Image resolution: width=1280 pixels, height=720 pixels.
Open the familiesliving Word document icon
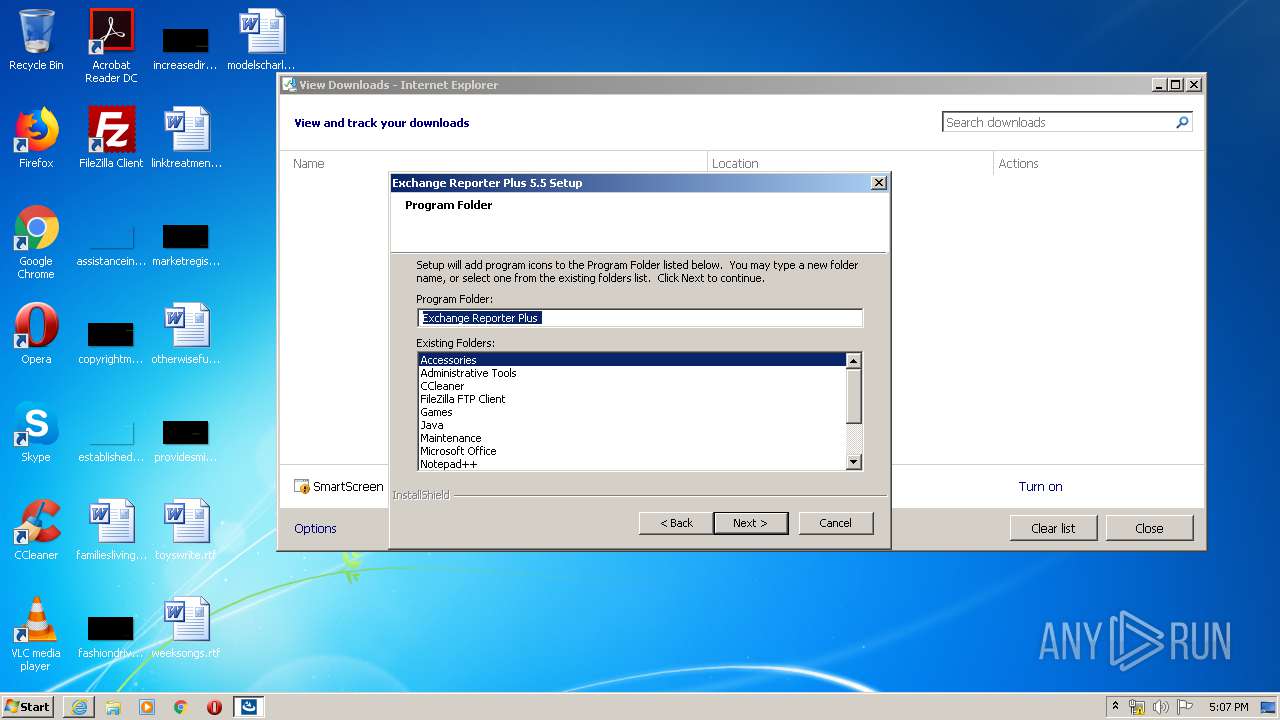(111, 530)
